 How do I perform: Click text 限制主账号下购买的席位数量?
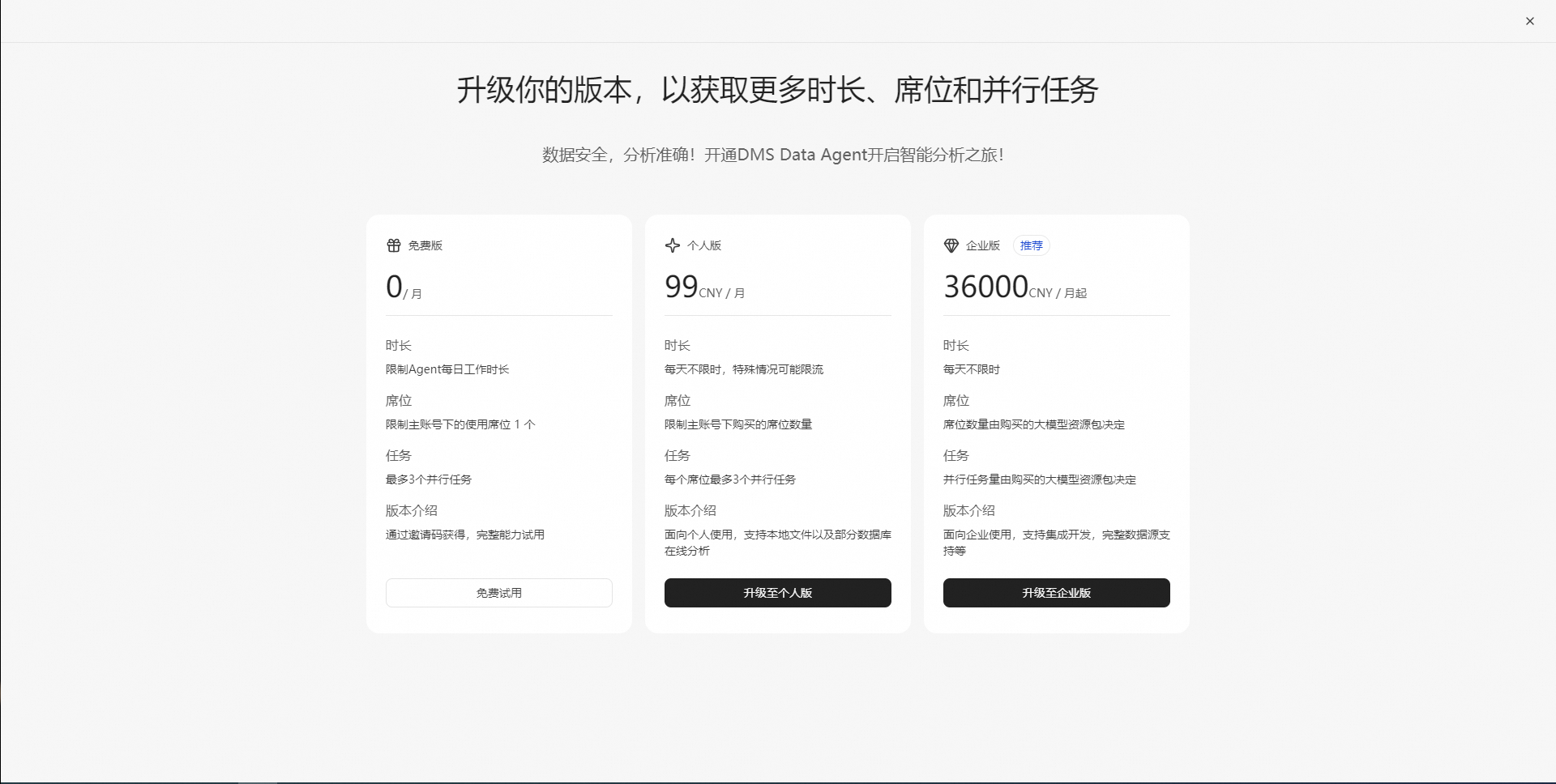click(738, 424)
